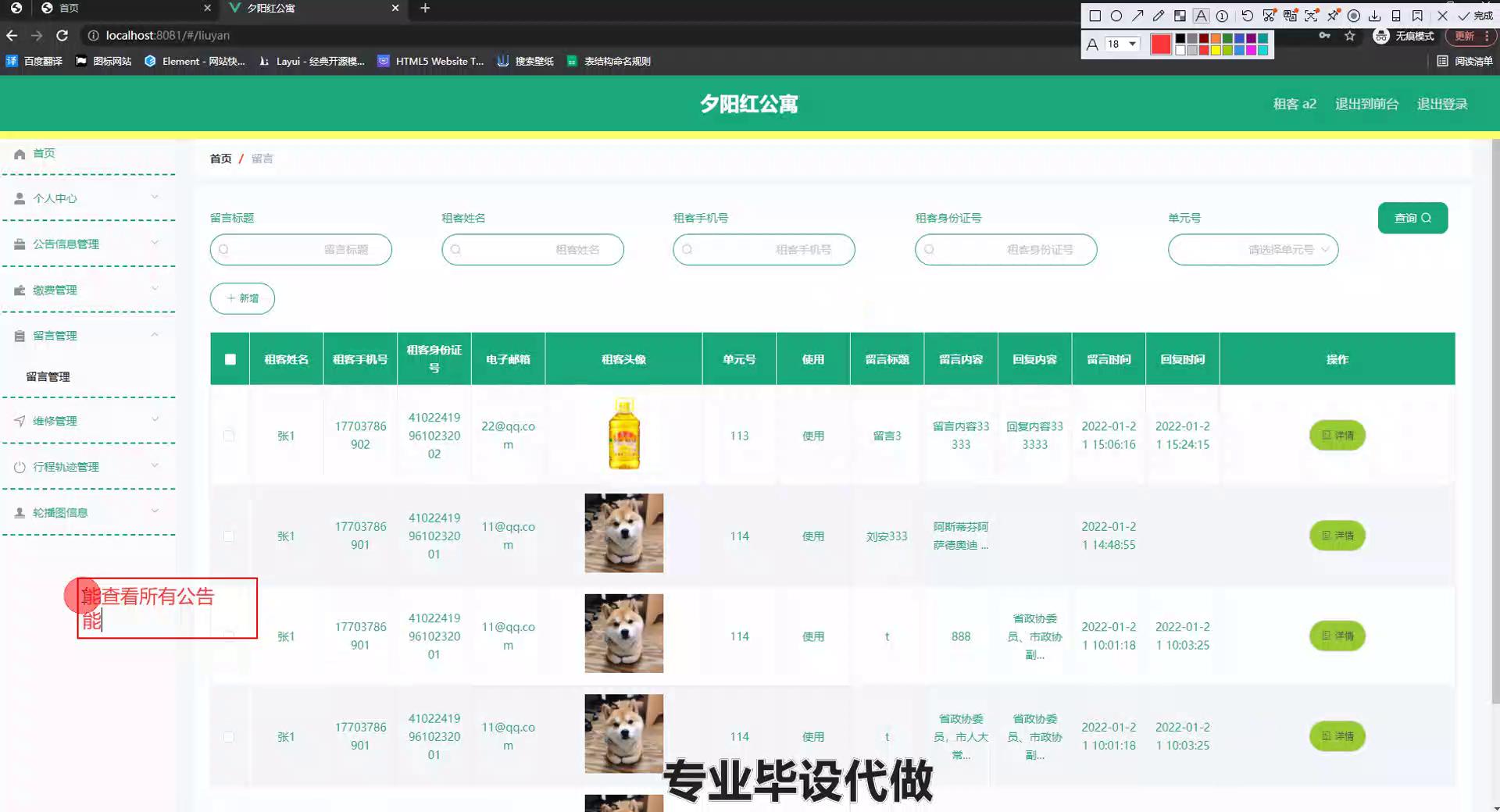Screen dimensions: 1500x812
Task: Open the 请选择单元号 dropdown
Action: point(1252,250)
